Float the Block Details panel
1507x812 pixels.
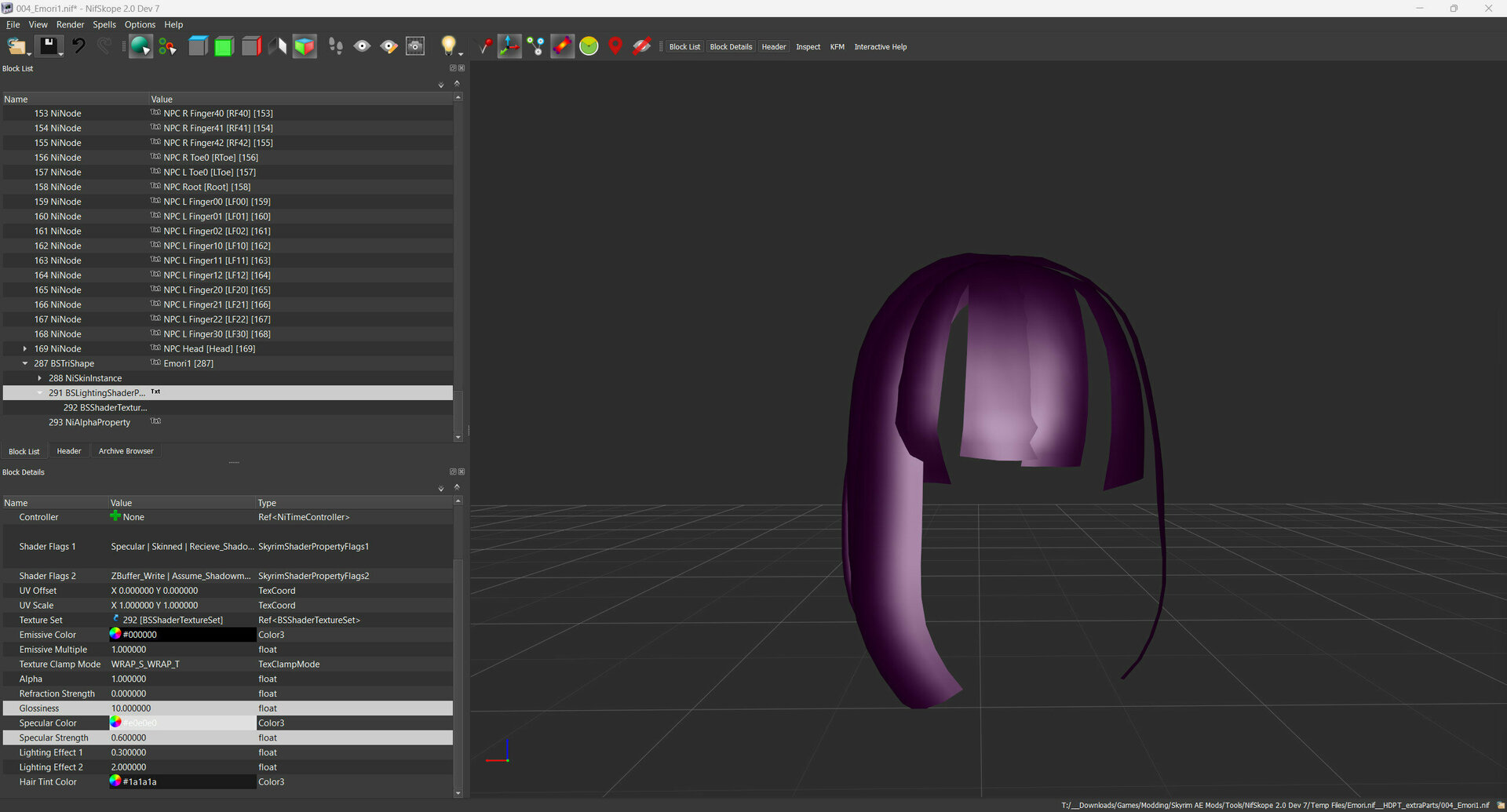point(452,472)
